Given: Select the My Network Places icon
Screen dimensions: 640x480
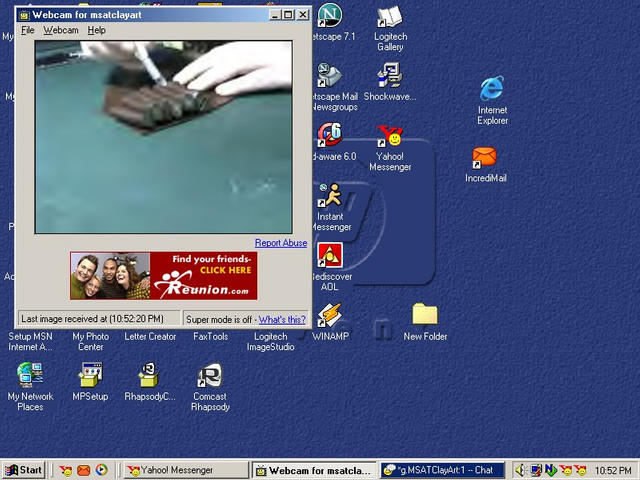Looking at the screenshot, I should [x=30, y=375].
